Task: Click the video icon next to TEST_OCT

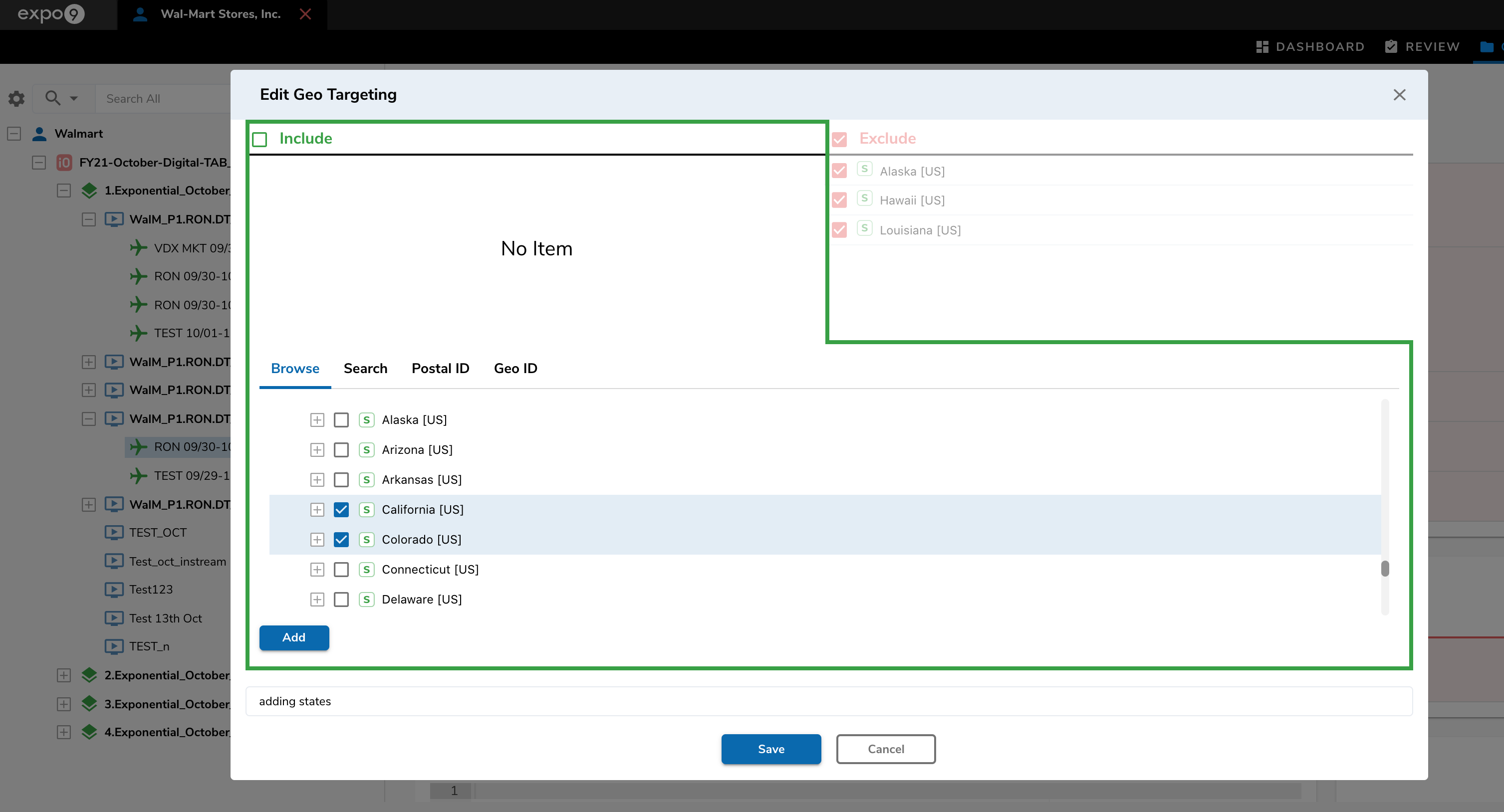Action: click(114, 532)
